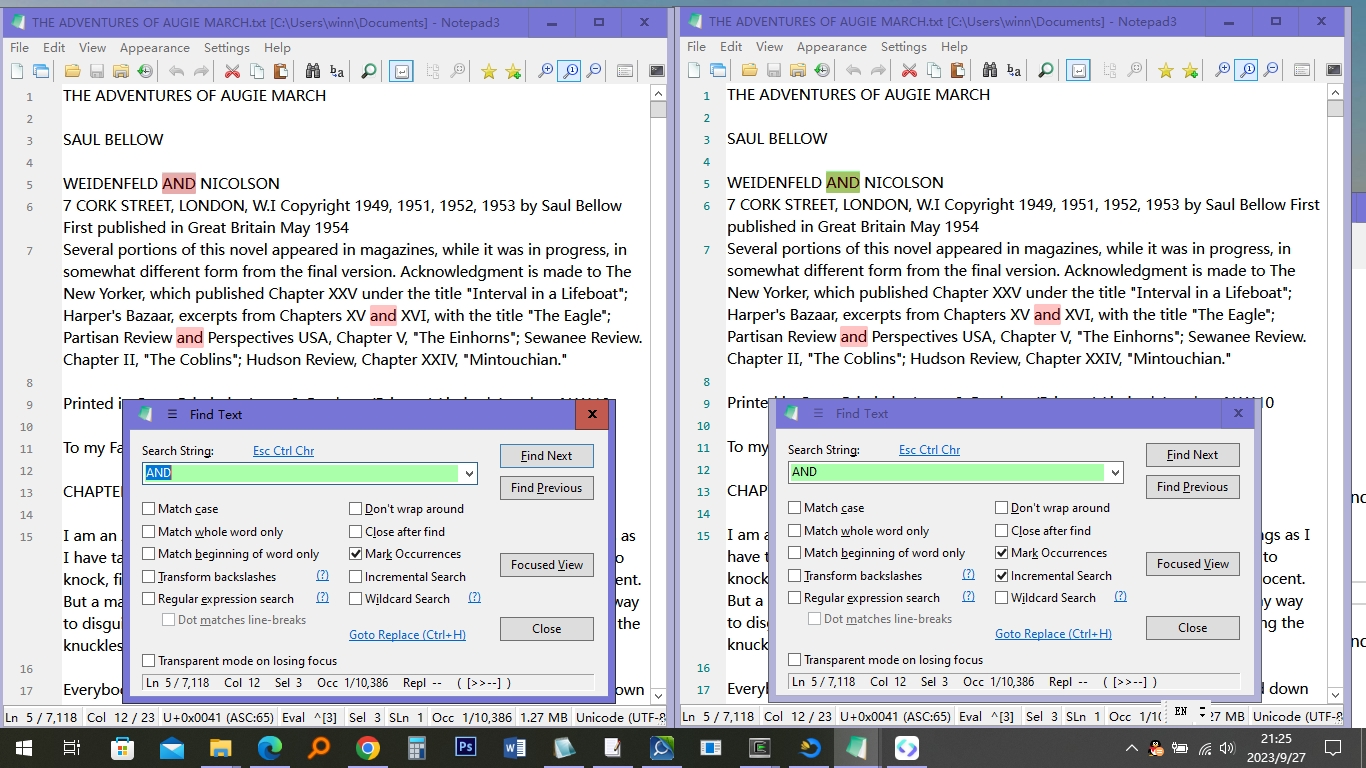Expand the Appearance menu
This screenshot has height=768, width=1366.
(155, 47)
